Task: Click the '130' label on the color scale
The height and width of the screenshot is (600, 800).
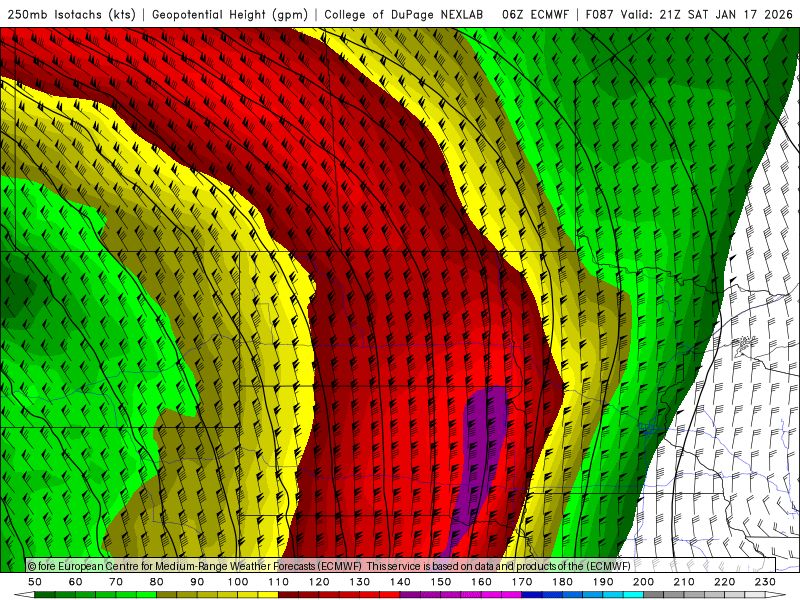Action: (360, 582)
